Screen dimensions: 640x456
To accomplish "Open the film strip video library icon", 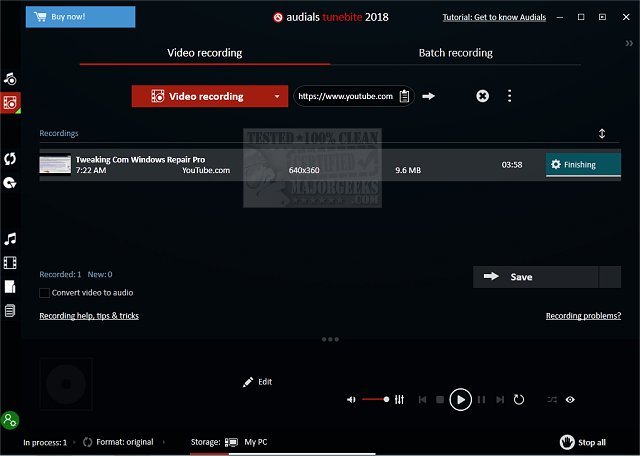I will (x=10, y=262).
